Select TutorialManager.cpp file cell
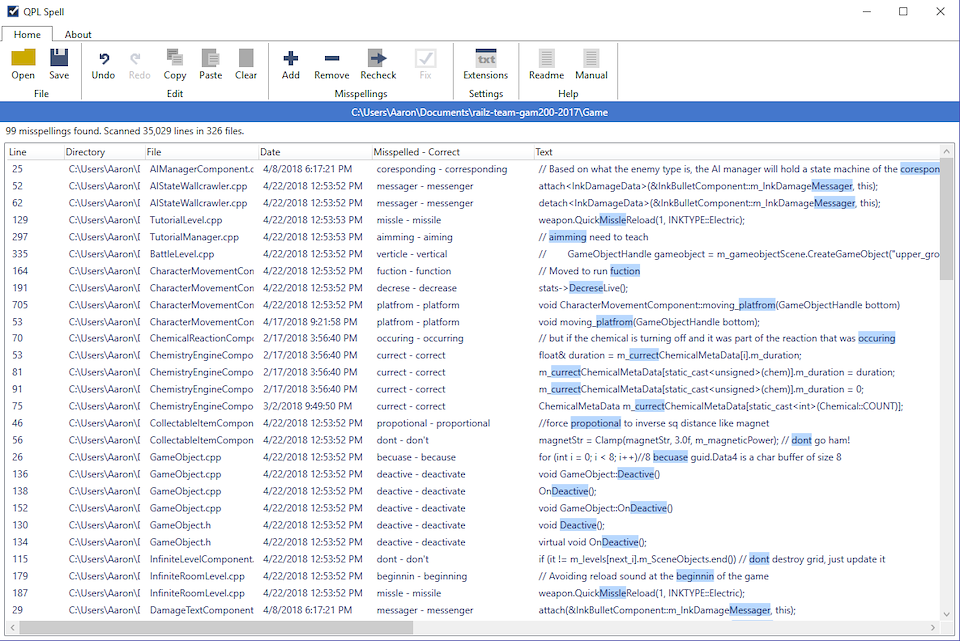The image size is (960, 641). [194, 237]
